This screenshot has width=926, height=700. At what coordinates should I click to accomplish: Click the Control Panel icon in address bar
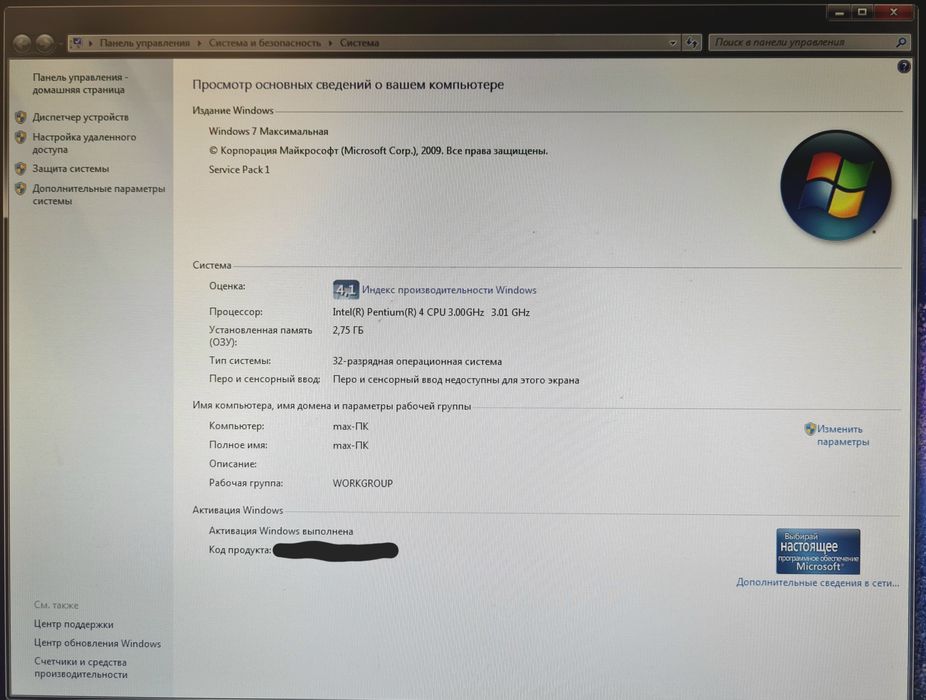[x=76, y=43]
